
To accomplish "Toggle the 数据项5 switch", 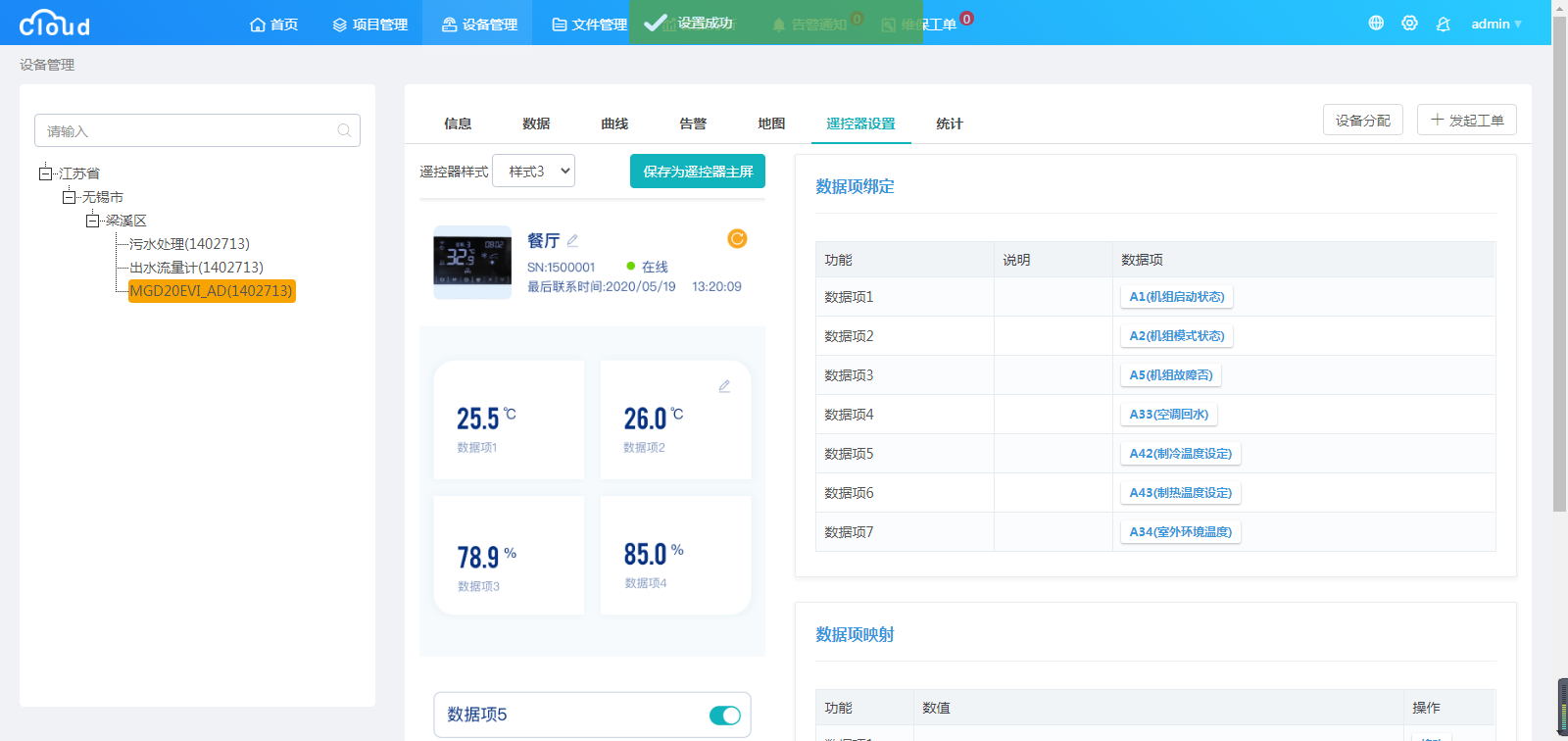I will click(725, 716).
